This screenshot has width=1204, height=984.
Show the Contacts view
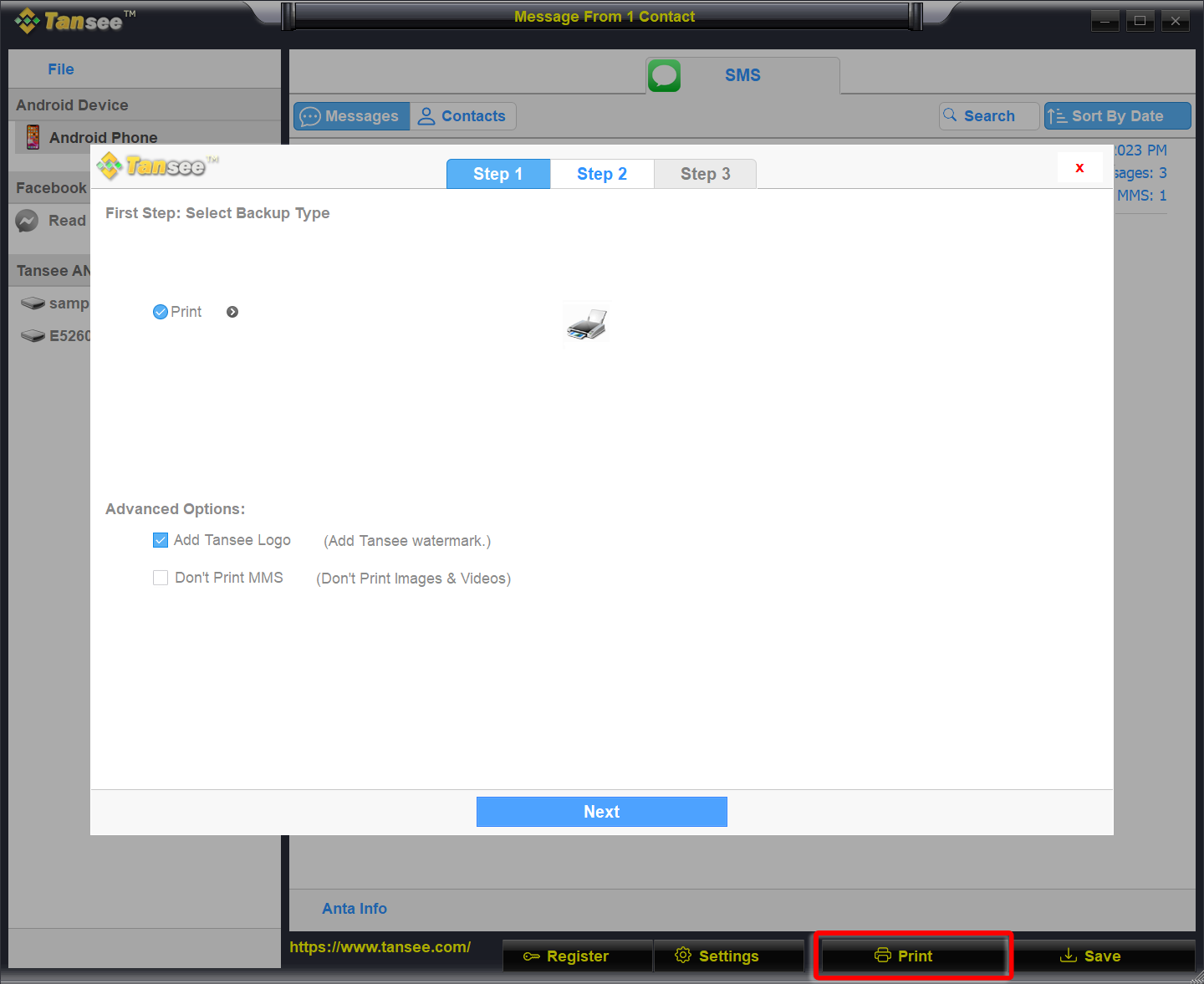[462, 116]
